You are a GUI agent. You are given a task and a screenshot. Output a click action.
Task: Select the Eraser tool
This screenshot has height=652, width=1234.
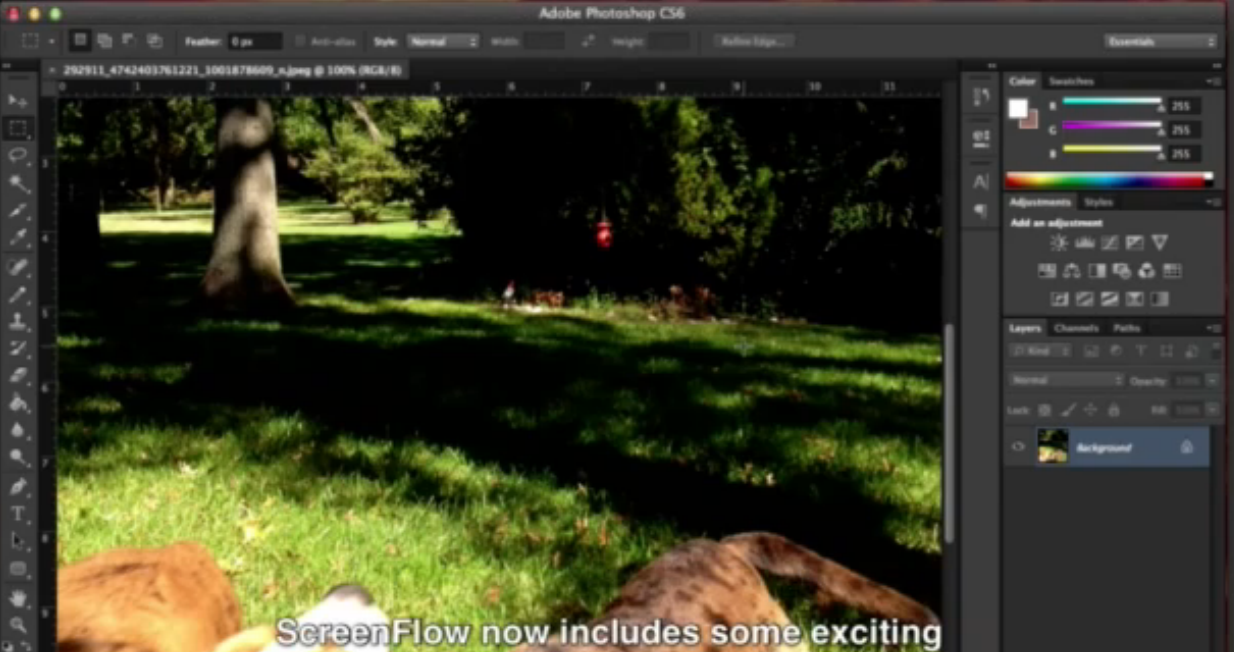18,375
